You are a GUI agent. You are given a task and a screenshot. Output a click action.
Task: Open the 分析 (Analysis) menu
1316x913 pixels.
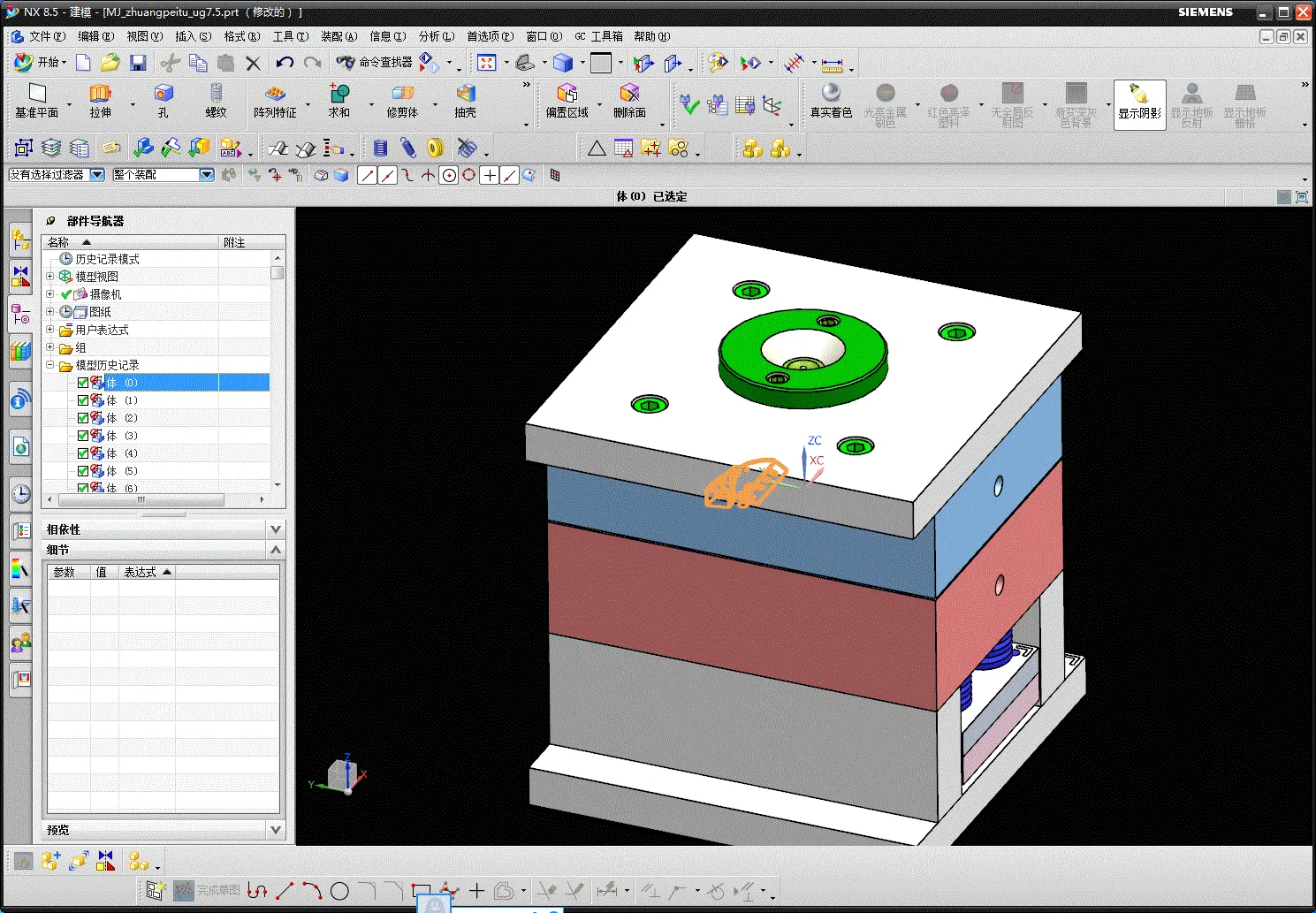(436, 36)
